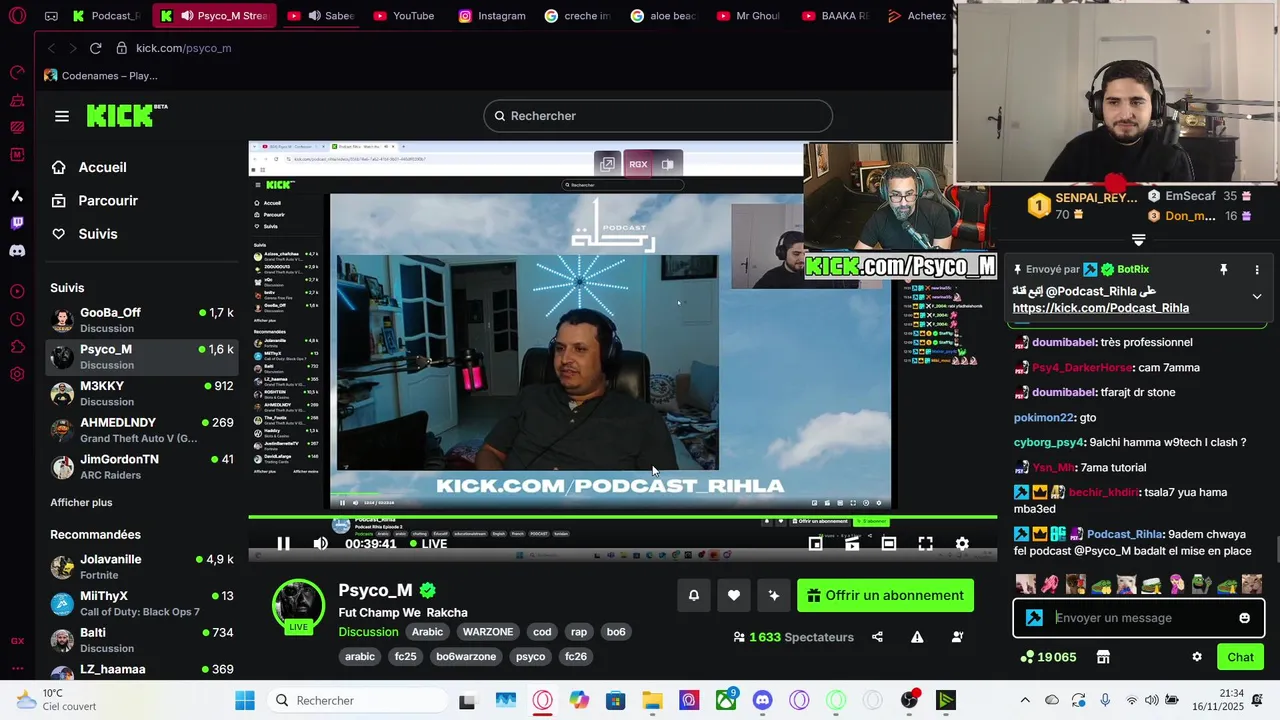The height and width of the screenshot is (720, 1280).
Task: Click the LIVE indicator in the player
Action: click(428, 544)
